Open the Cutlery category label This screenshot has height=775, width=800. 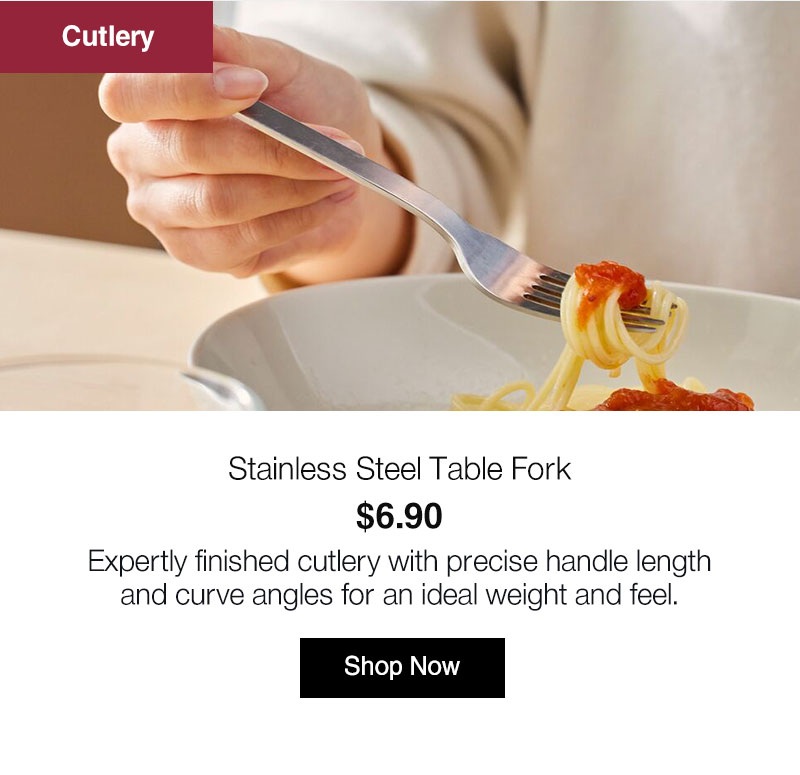106,37
